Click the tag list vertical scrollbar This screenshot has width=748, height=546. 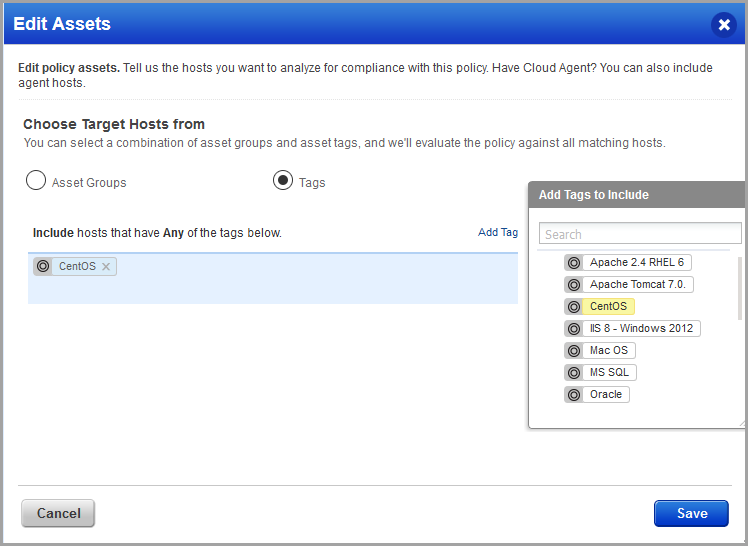point(740,288)
